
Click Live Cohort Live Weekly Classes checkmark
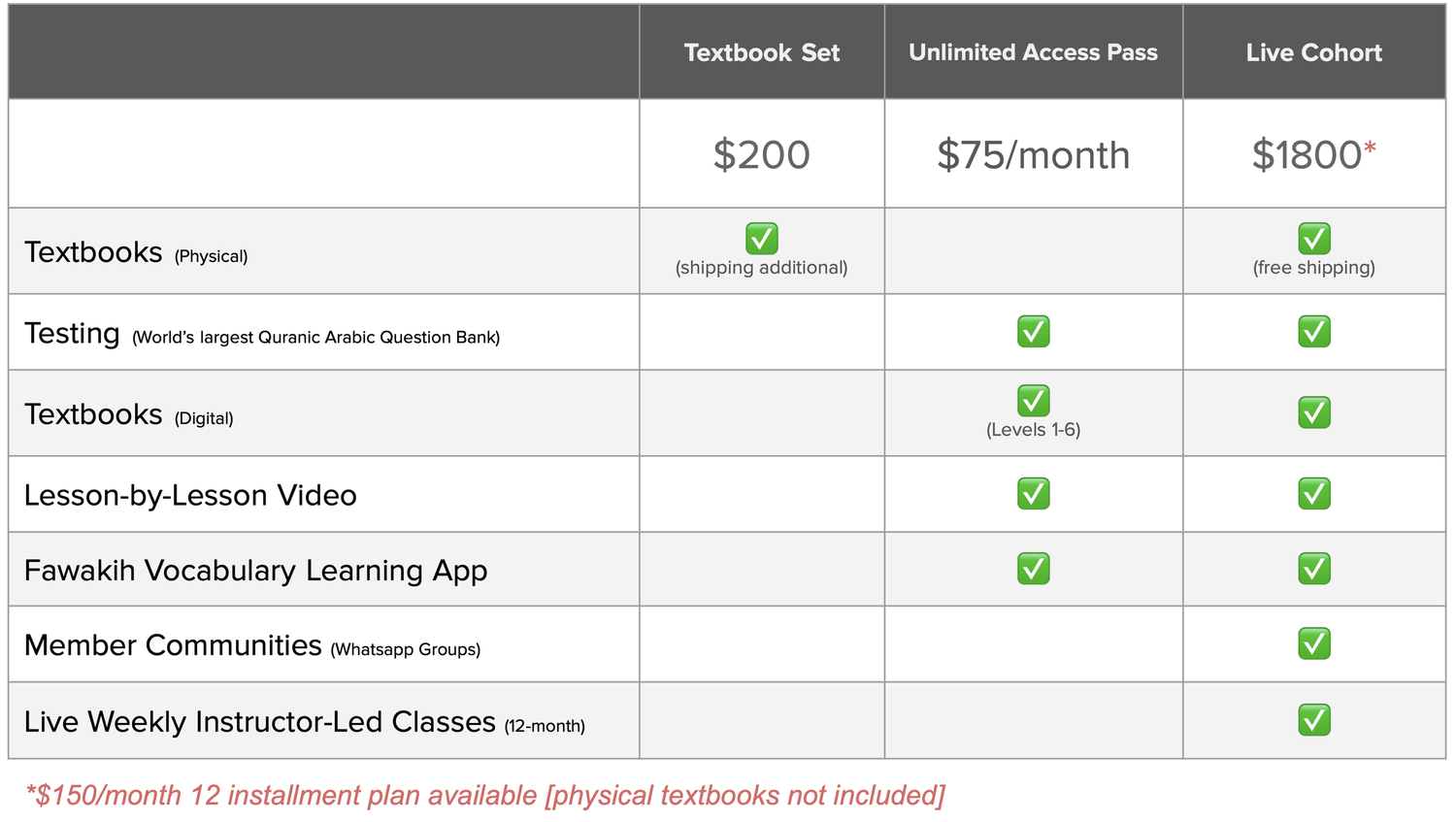point(1313,720)
